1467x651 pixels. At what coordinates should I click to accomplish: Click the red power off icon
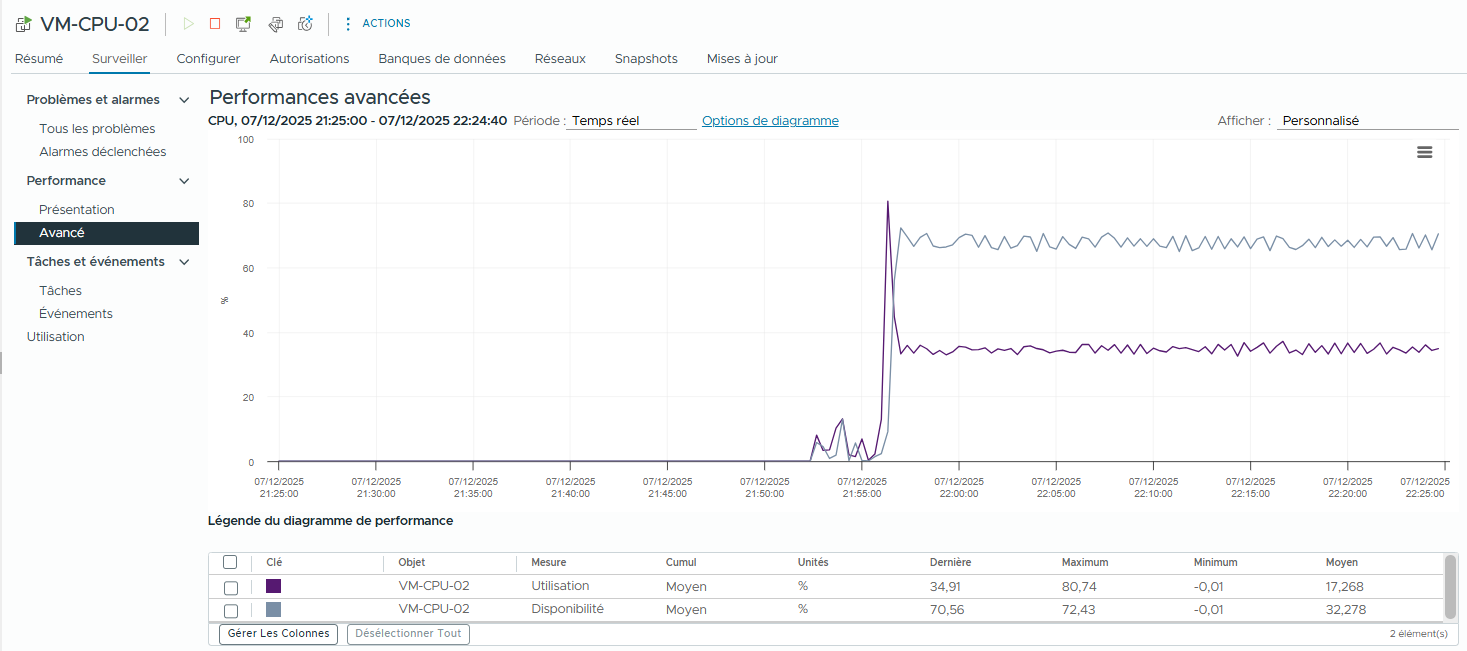[215, 23]
